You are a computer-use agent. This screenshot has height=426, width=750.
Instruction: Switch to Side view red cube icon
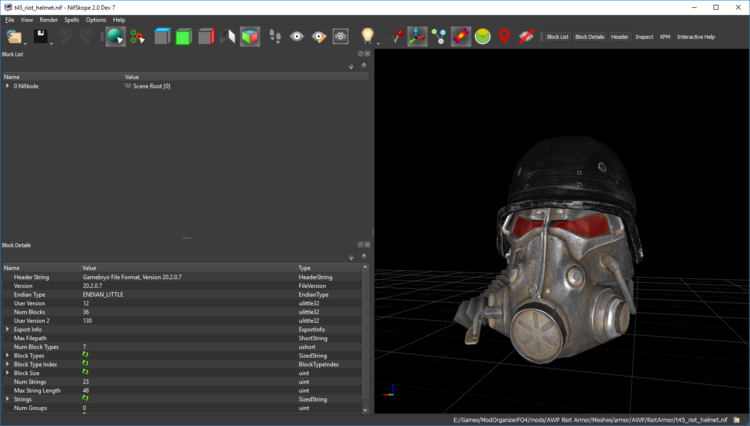[206, 37]
